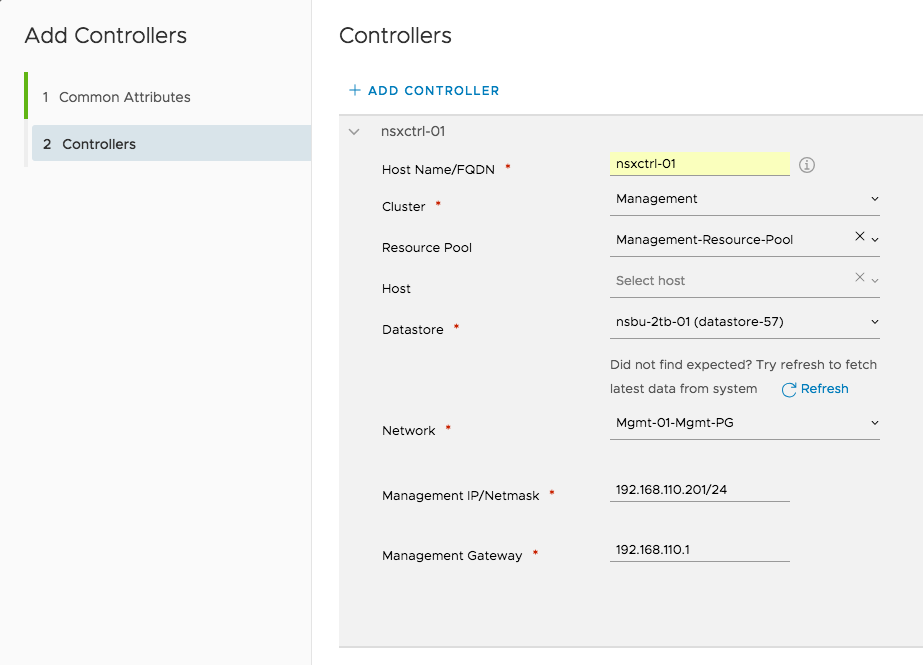Screen dimensions: 923x665
Task: Click the plus icon for Add Controller
Action: click(x=354, y=90)
